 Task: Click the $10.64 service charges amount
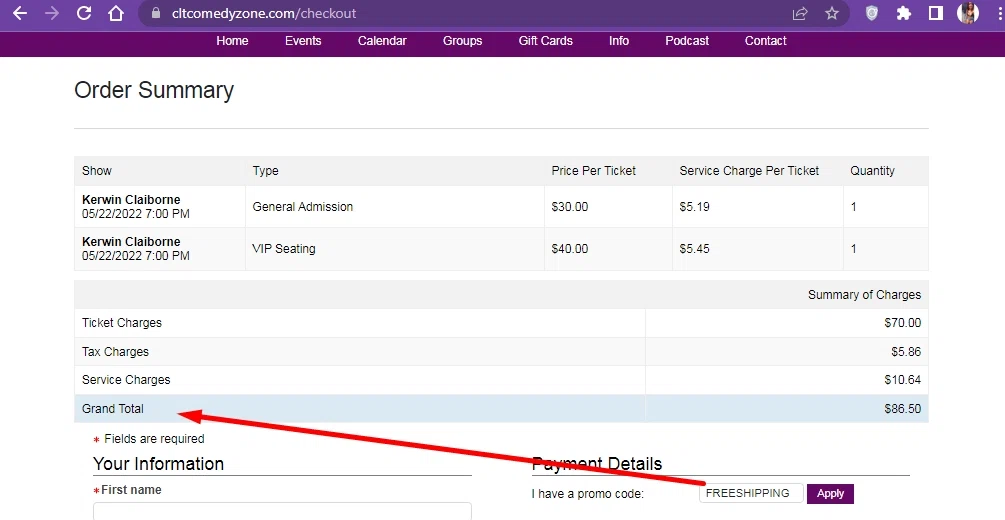[x=902, y=380]
